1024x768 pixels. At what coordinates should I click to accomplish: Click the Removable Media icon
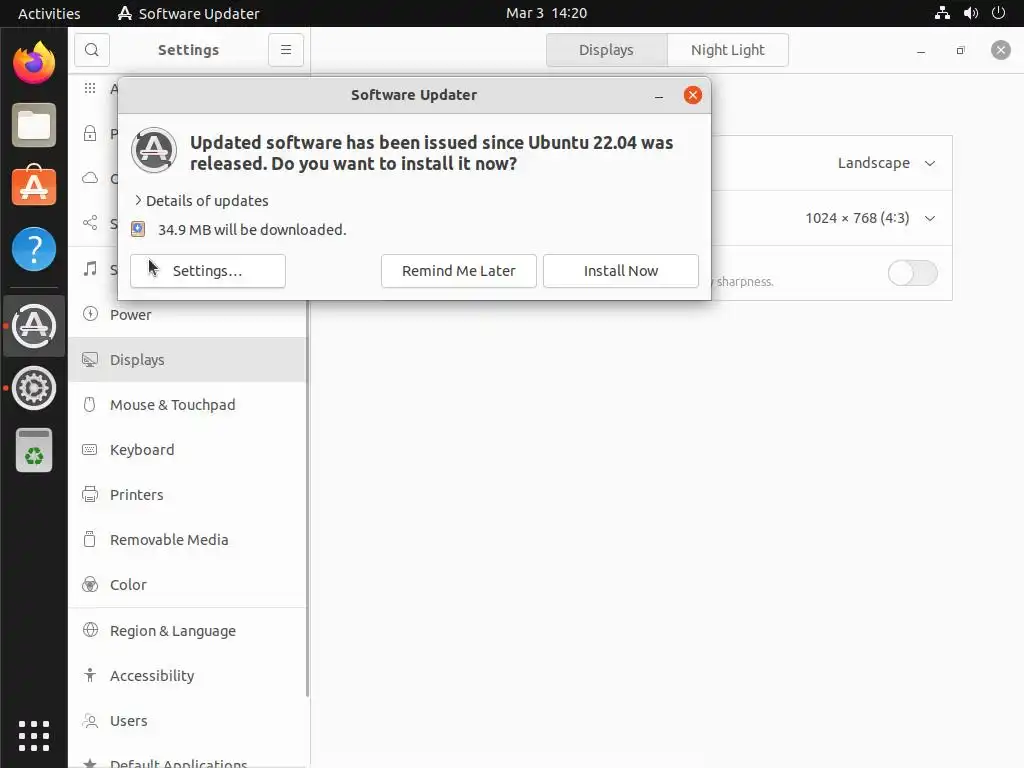90,539
